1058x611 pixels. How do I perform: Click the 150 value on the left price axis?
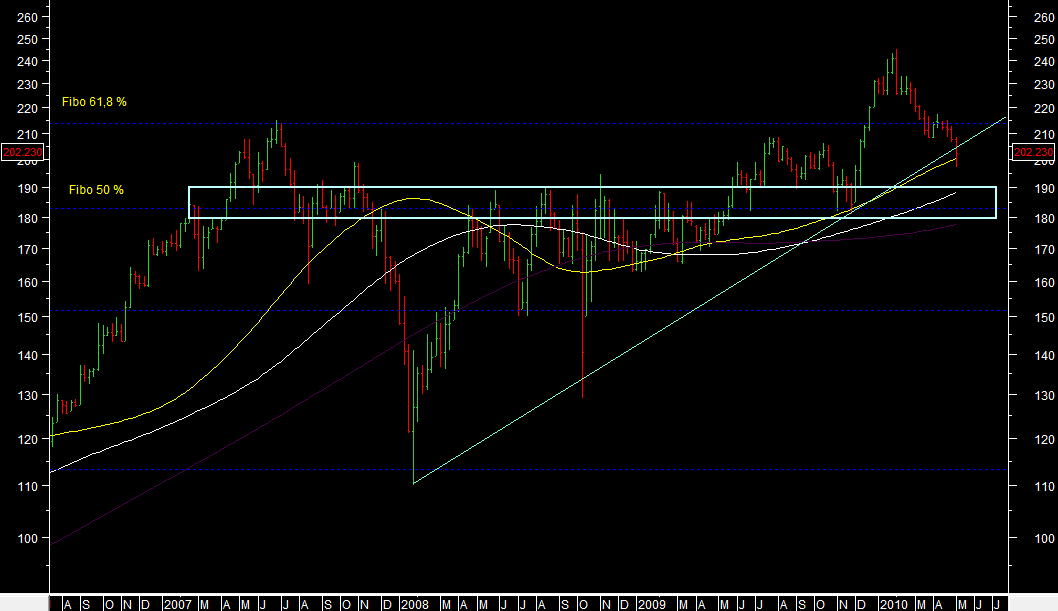pos(27,317)
